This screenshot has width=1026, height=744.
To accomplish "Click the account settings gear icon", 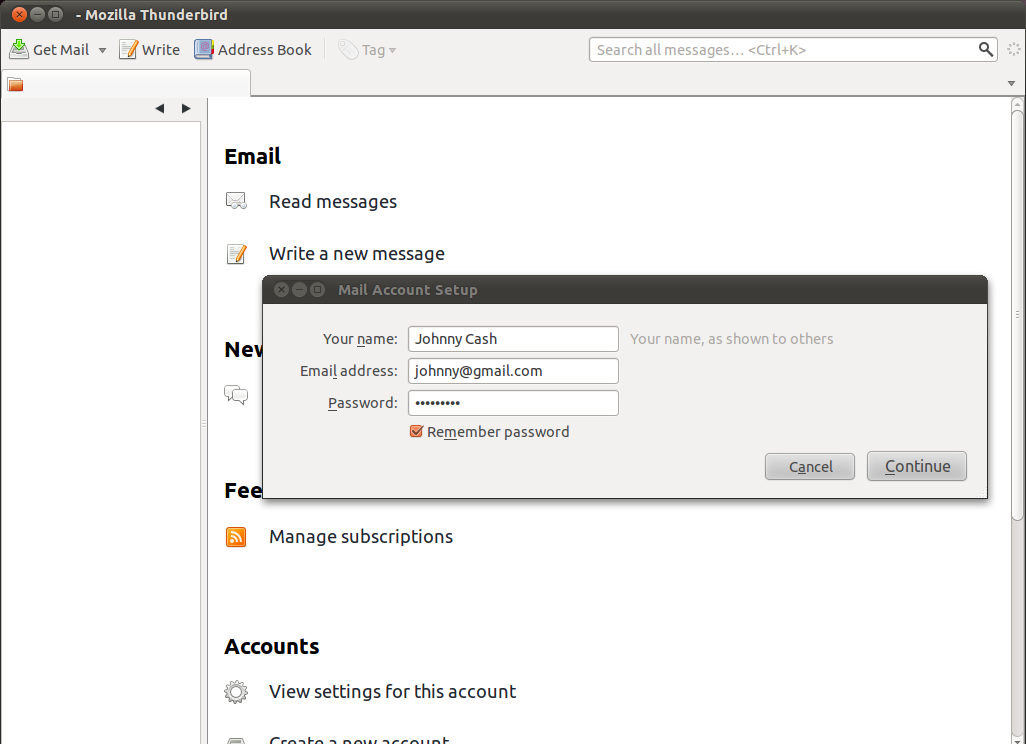I will [x=236, y=692].
